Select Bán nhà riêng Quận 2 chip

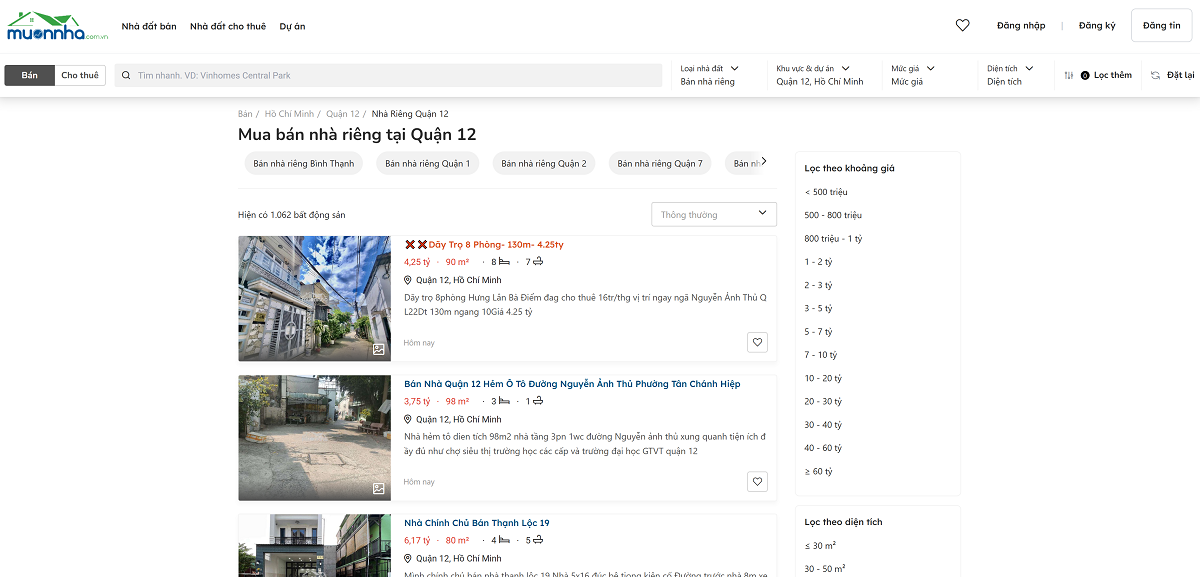[544, 163]
